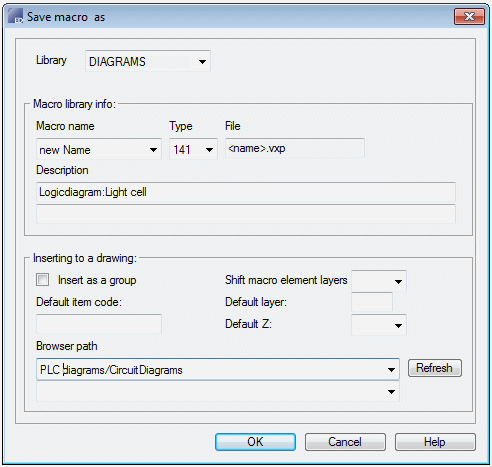Close the Save macro as dialog
The width and height of the screenshot is (492, 467).
click(x=469, y=16)
